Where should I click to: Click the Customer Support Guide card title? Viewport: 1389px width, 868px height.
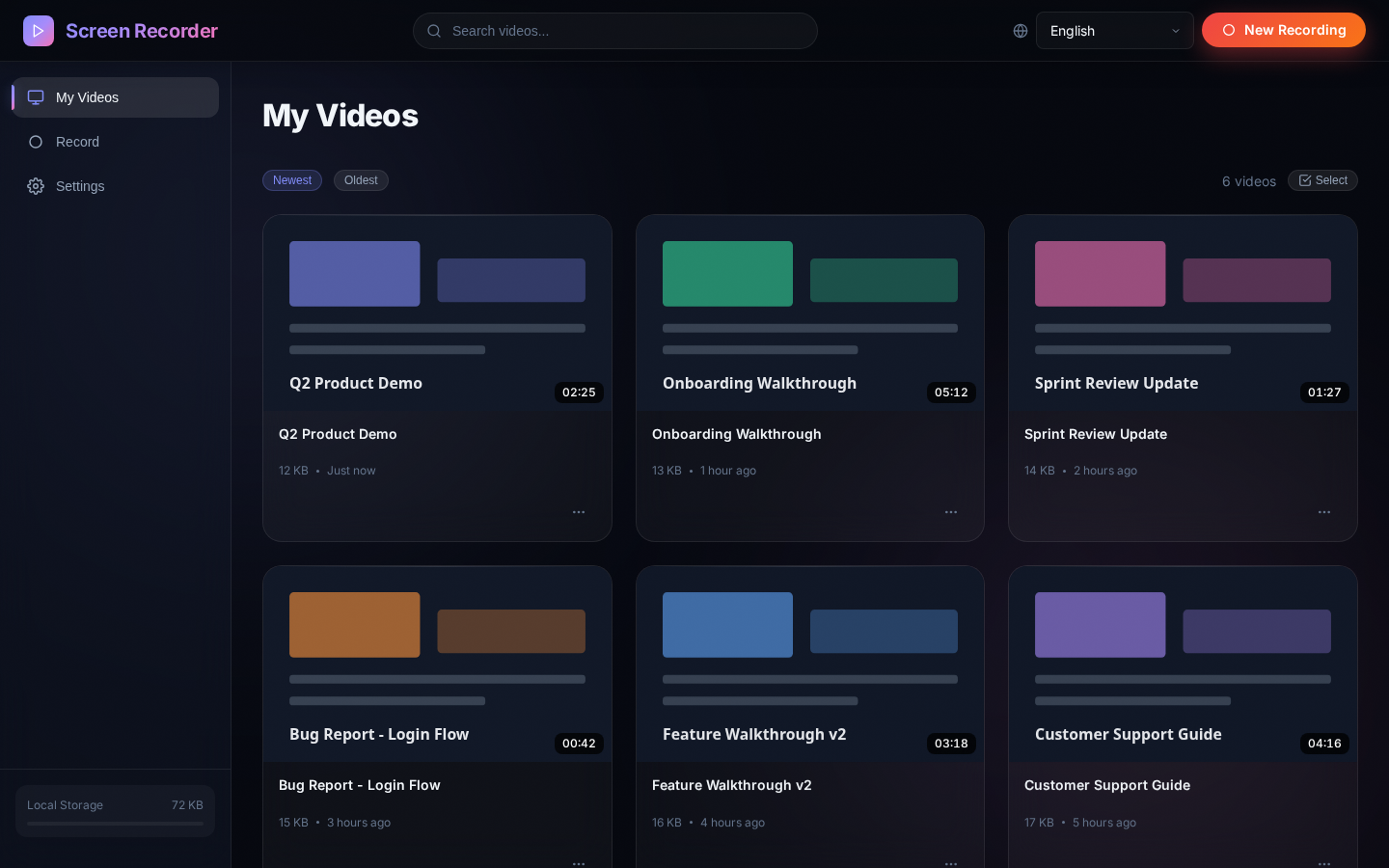[x=1107, y=785]
